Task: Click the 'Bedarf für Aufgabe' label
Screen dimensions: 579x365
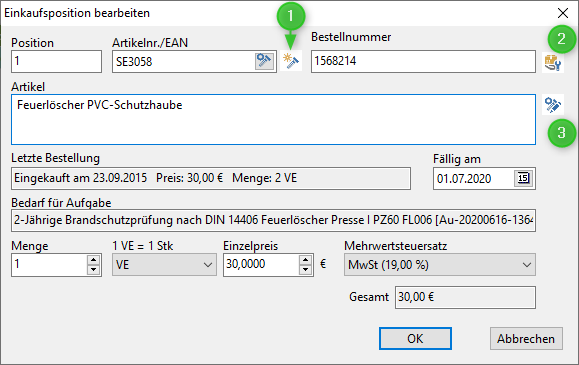Action: click(x=61, y=202)
